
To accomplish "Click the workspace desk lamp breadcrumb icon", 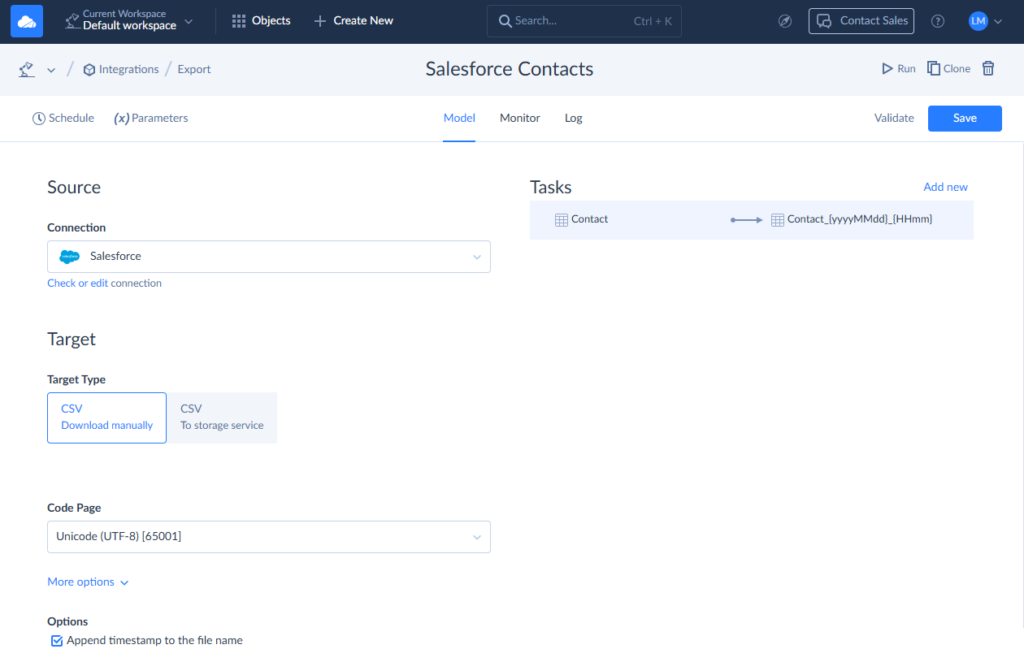I will tap(26, 69).
